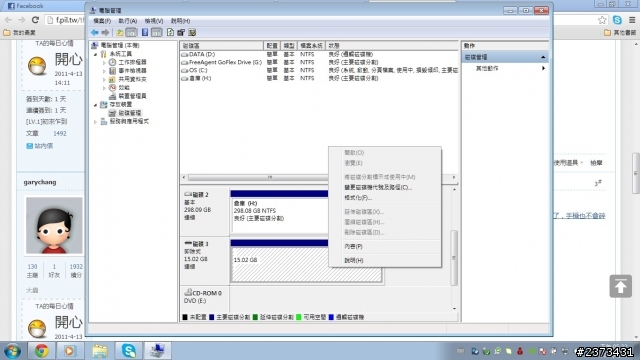This screenshot has width=640, height=360.
Task: Click the last toolbar icon with the checklist
Action: [192, 32]
